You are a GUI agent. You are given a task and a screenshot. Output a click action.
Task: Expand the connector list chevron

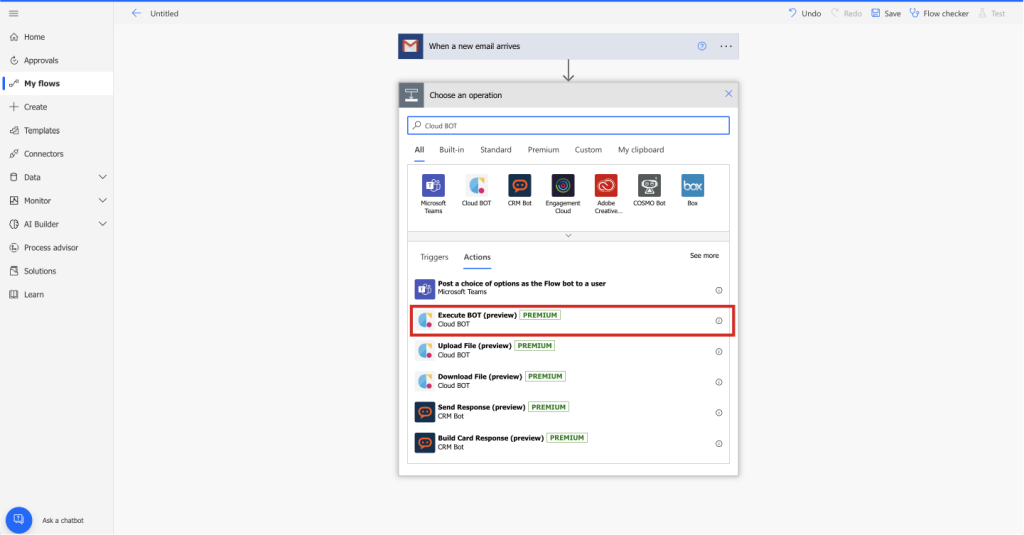[x=568, y=236]
